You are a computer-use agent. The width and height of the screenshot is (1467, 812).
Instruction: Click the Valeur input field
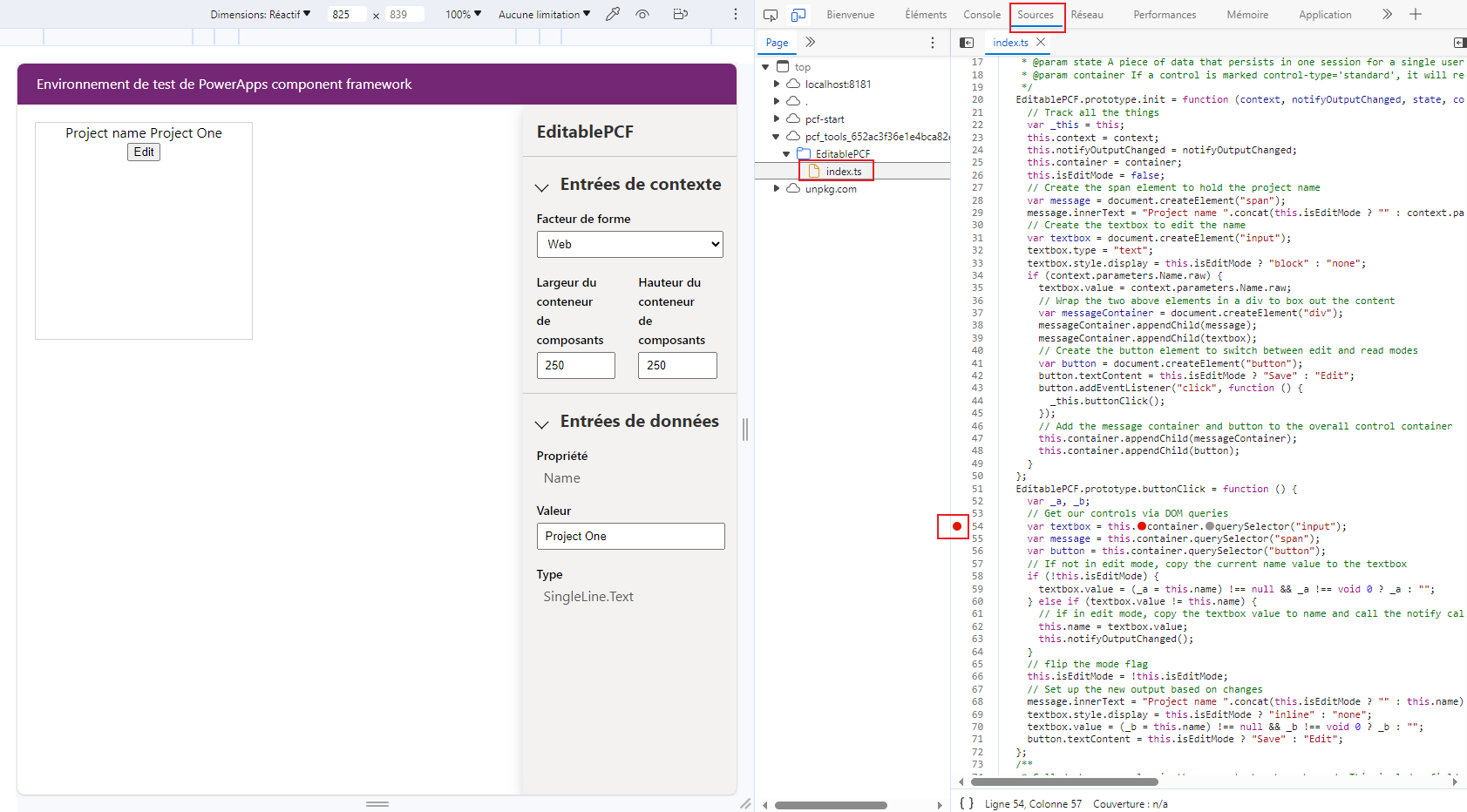[x=630, y=536]
